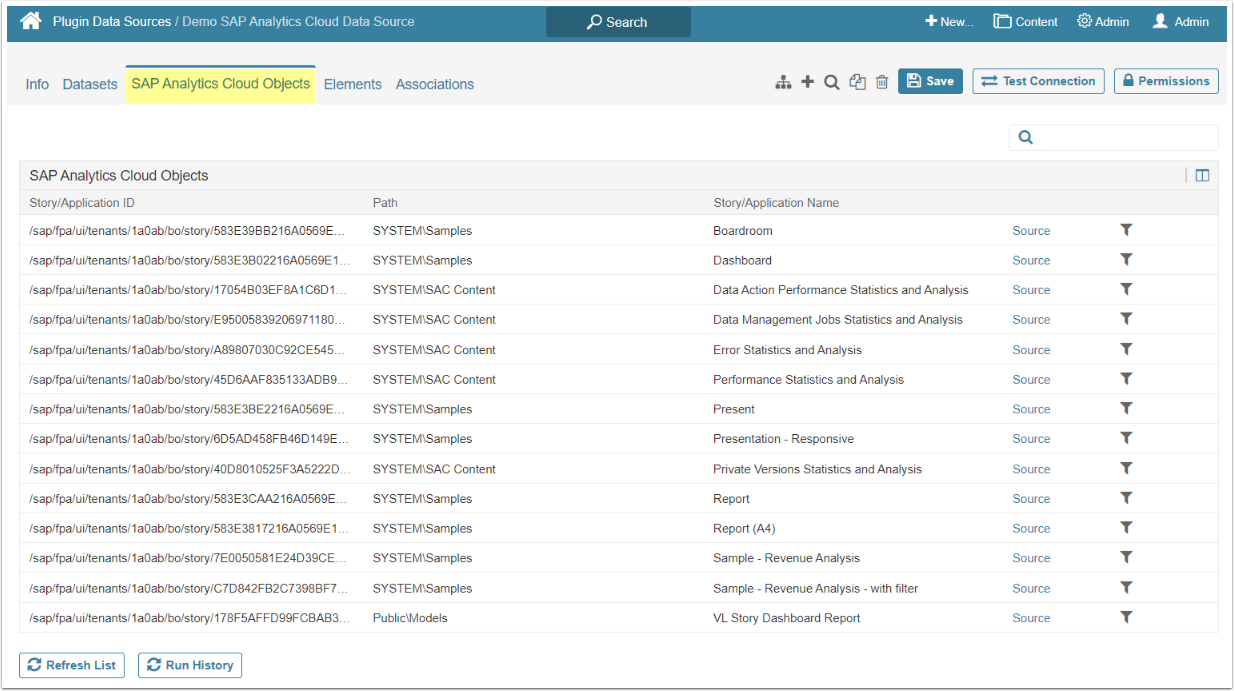This screenshot has width=1234, height=691.
Task: Click filter icon for Present row
Action: [1126, 409]
